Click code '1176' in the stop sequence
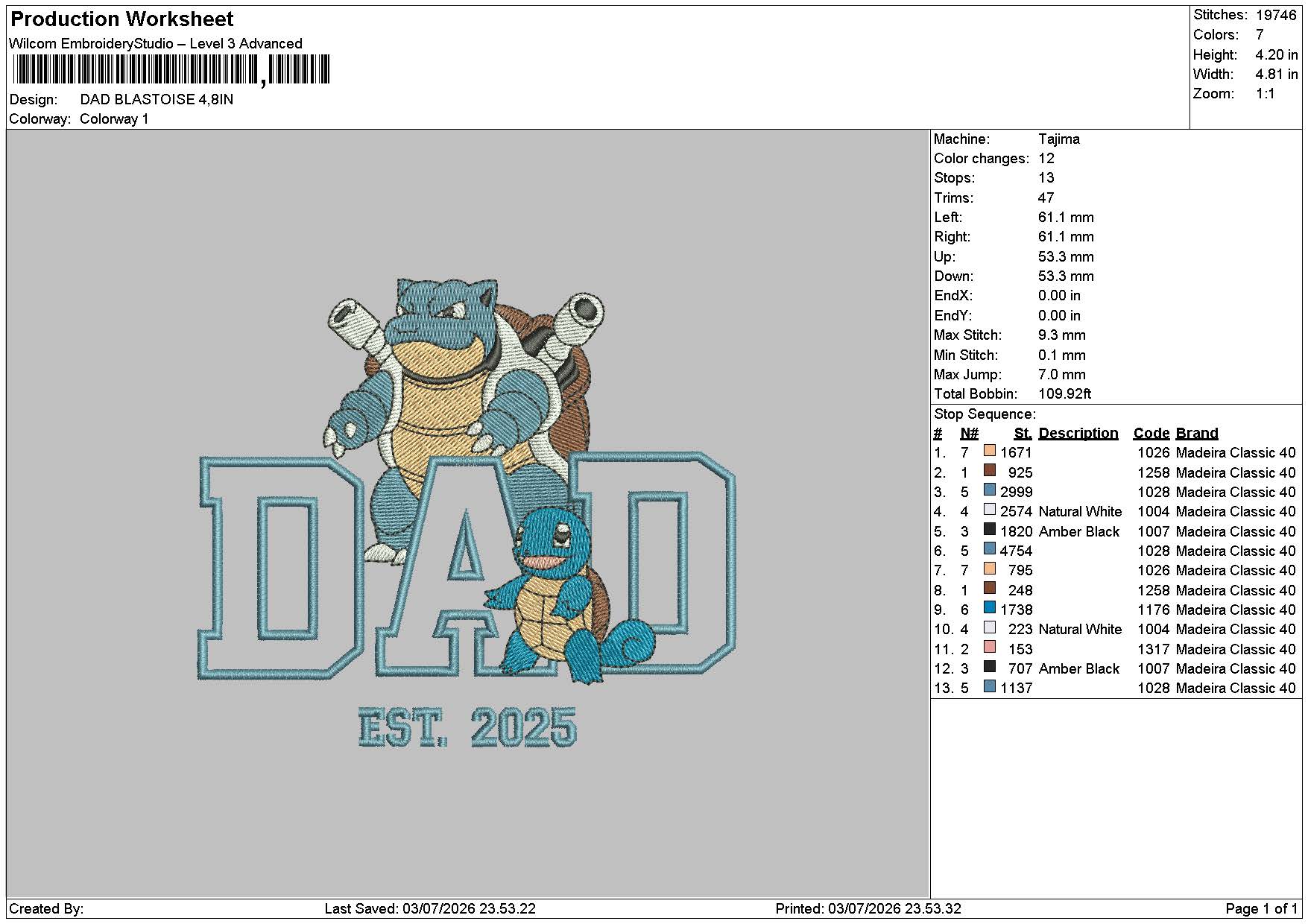 coord(1154,610)
